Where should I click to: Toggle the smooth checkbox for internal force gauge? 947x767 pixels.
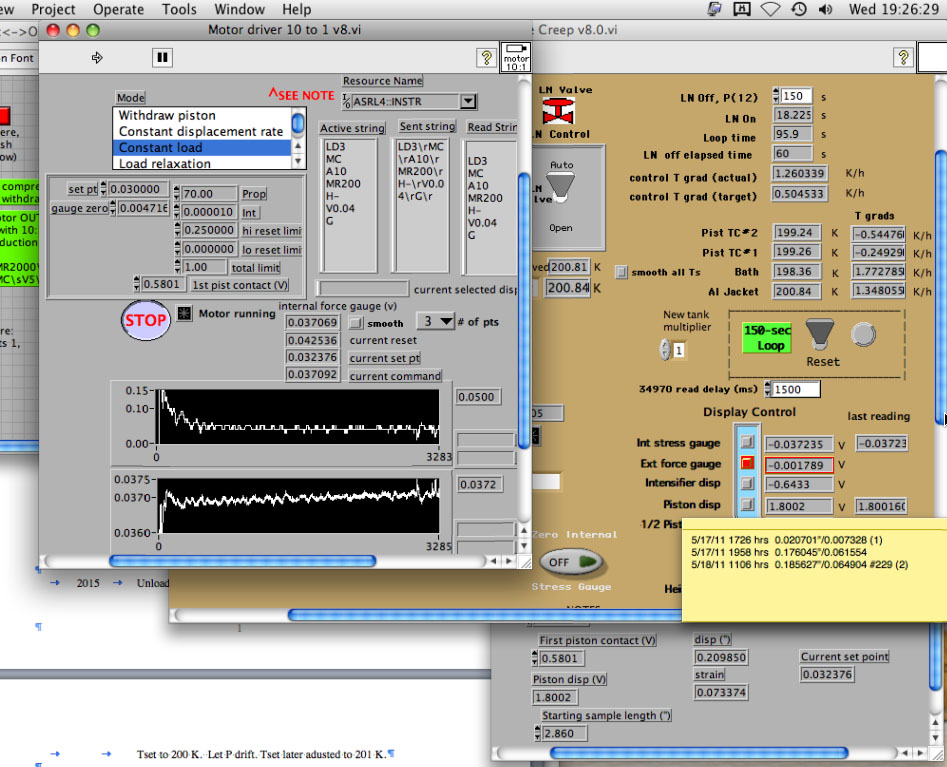click(x=356, y=323)
